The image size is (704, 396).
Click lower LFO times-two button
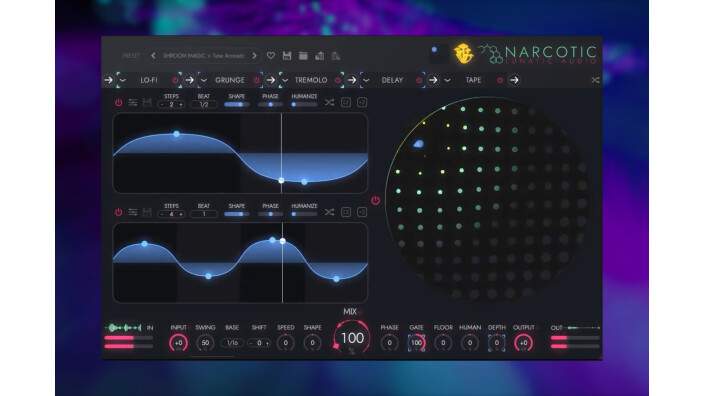point(362,212)
